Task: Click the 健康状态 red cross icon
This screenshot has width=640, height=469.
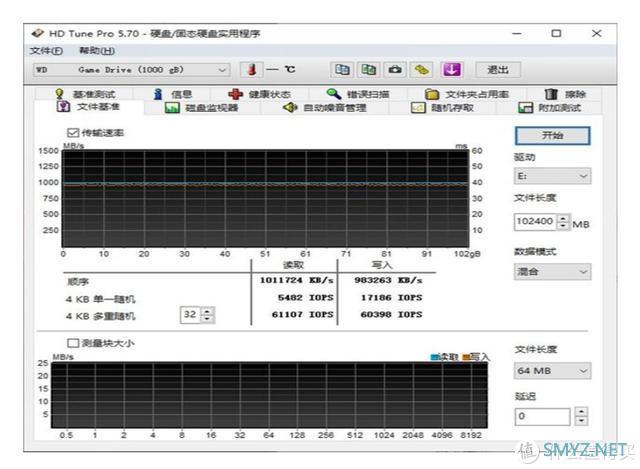Action: [236, 94]
